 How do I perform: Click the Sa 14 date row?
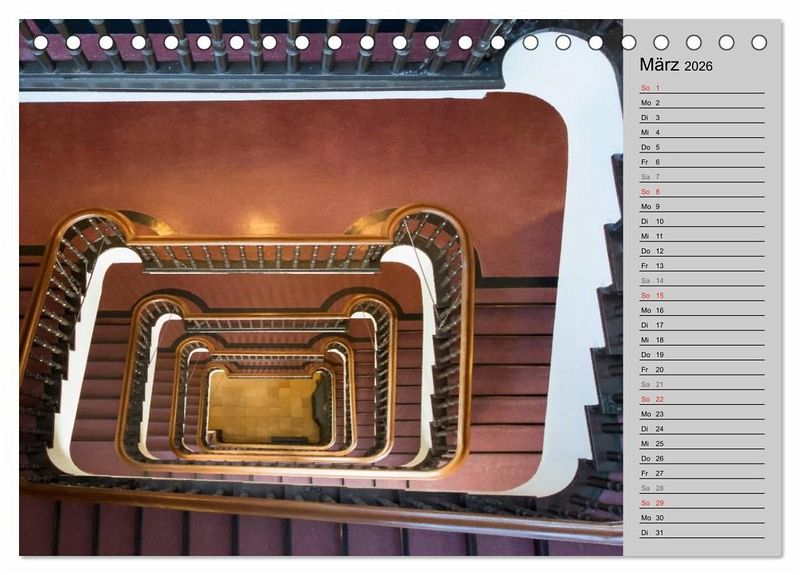[x=700, y=281]
